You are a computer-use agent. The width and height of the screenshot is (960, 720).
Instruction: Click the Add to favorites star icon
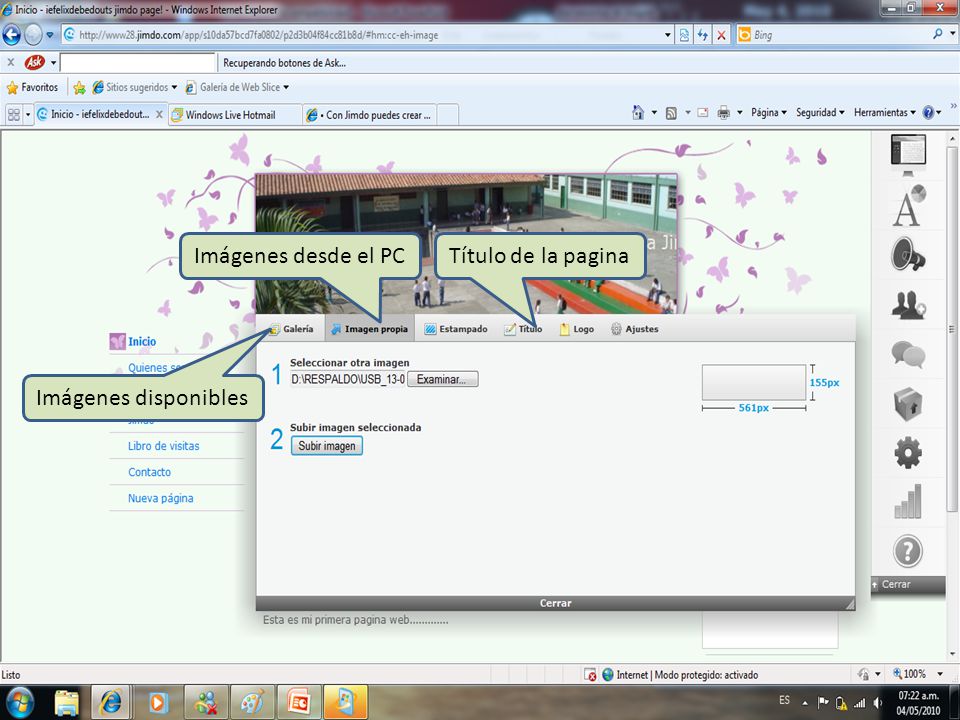[79, 88]
